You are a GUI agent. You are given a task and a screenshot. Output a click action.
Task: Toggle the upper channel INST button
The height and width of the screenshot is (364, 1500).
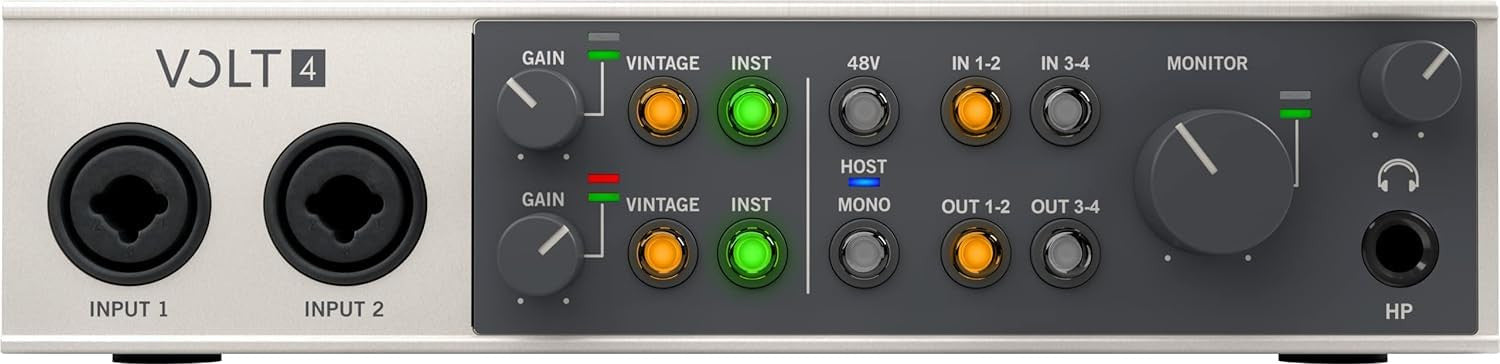pyautogui.click(x=751, y=111)
